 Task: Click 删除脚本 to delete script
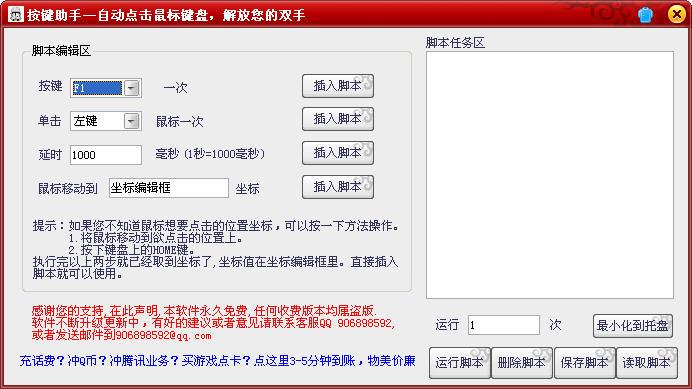(x=522, y=363)
